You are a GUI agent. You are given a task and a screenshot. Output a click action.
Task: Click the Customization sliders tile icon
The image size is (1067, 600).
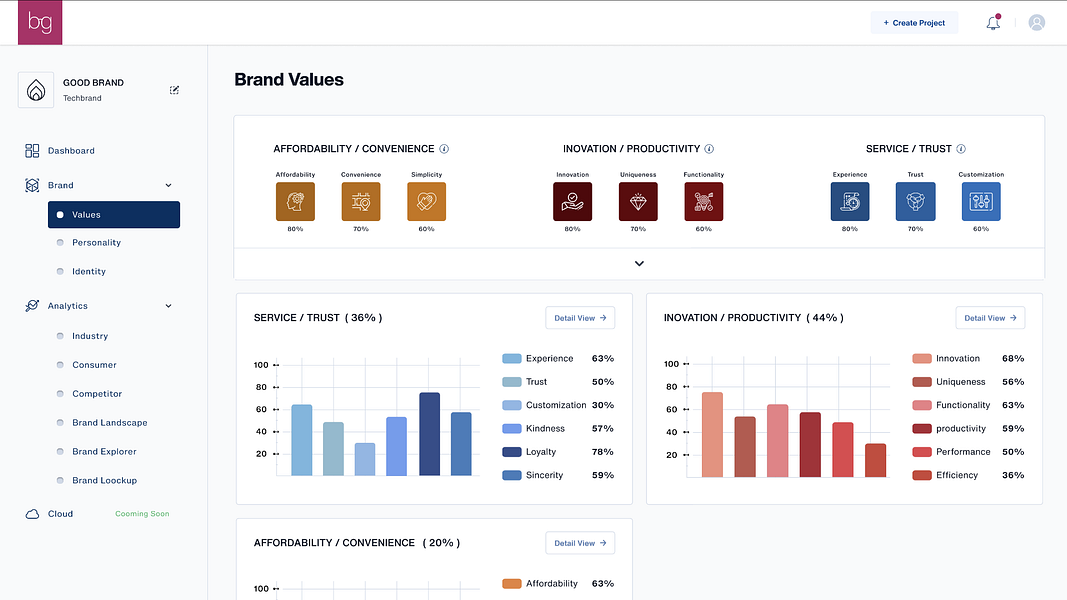pos(981,201)
